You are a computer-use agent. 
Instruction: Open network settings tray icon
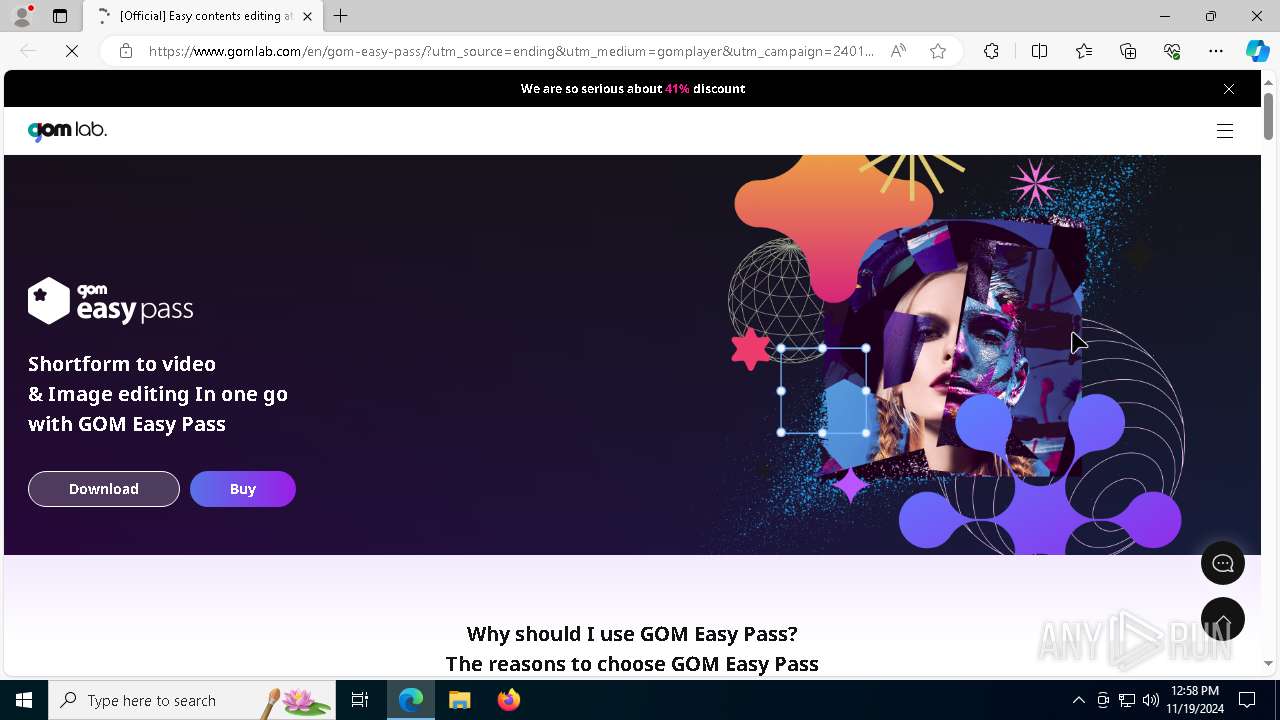1127,700
